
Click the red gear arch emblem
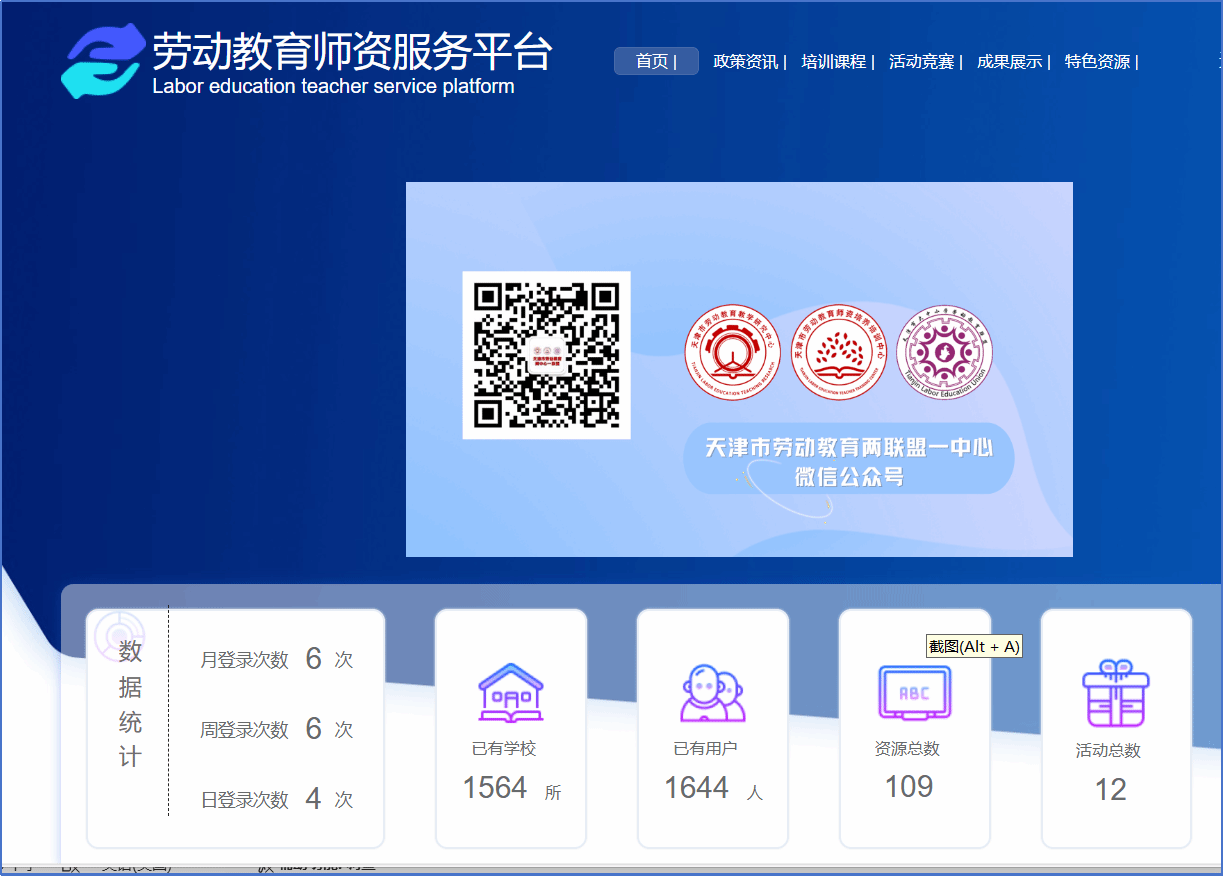(732, 352)
